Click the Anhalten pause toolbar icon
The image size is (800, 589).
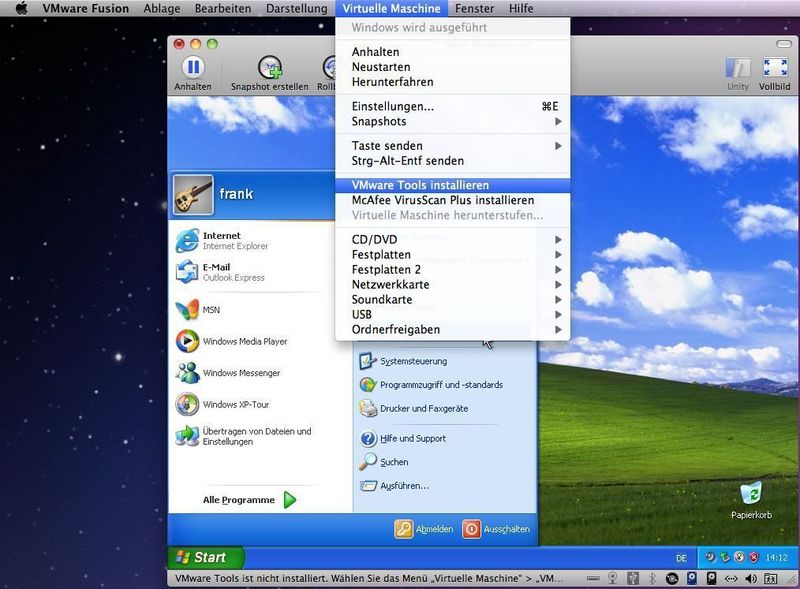(x=193, y=67)
